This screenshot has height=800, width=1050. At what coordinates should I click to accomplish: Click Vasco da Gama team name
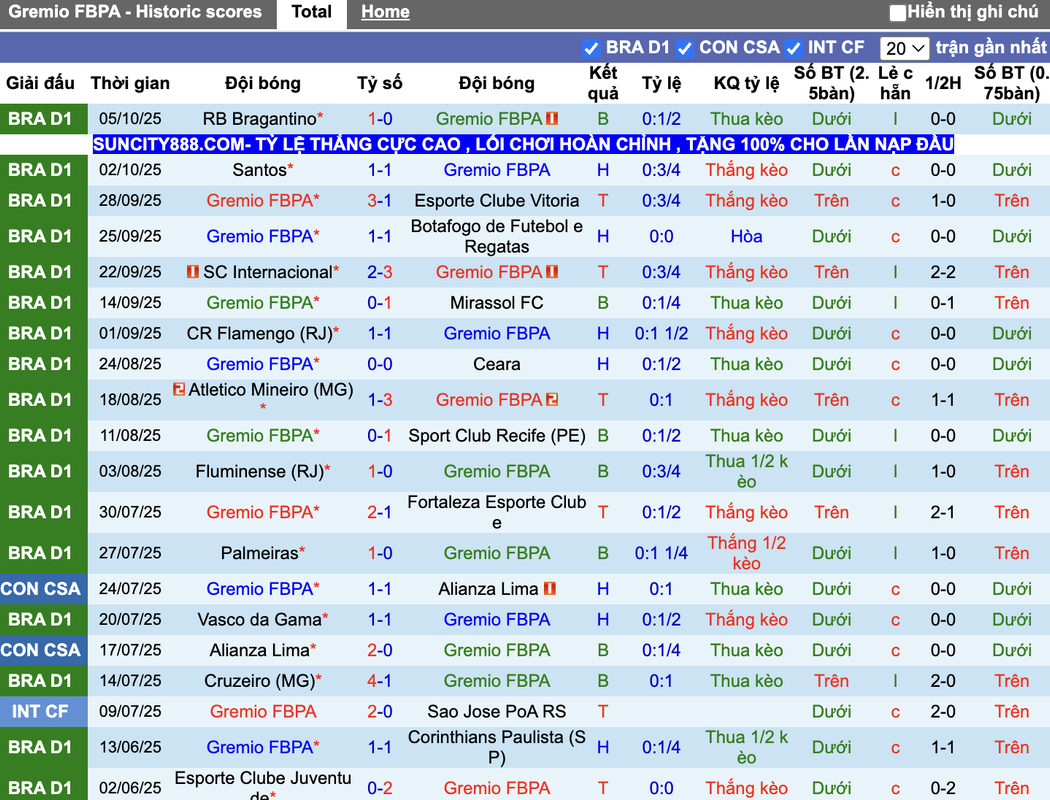(260, 620)
